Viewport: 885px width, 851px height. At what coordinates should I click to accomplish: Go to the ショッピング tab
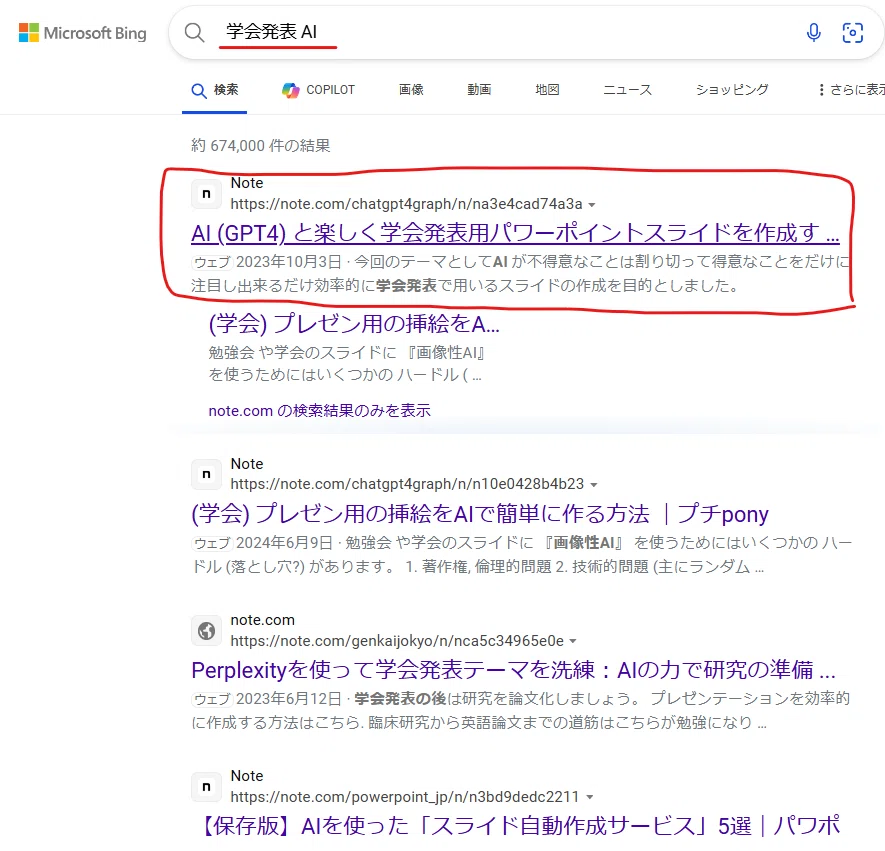[x=732, y=90]
